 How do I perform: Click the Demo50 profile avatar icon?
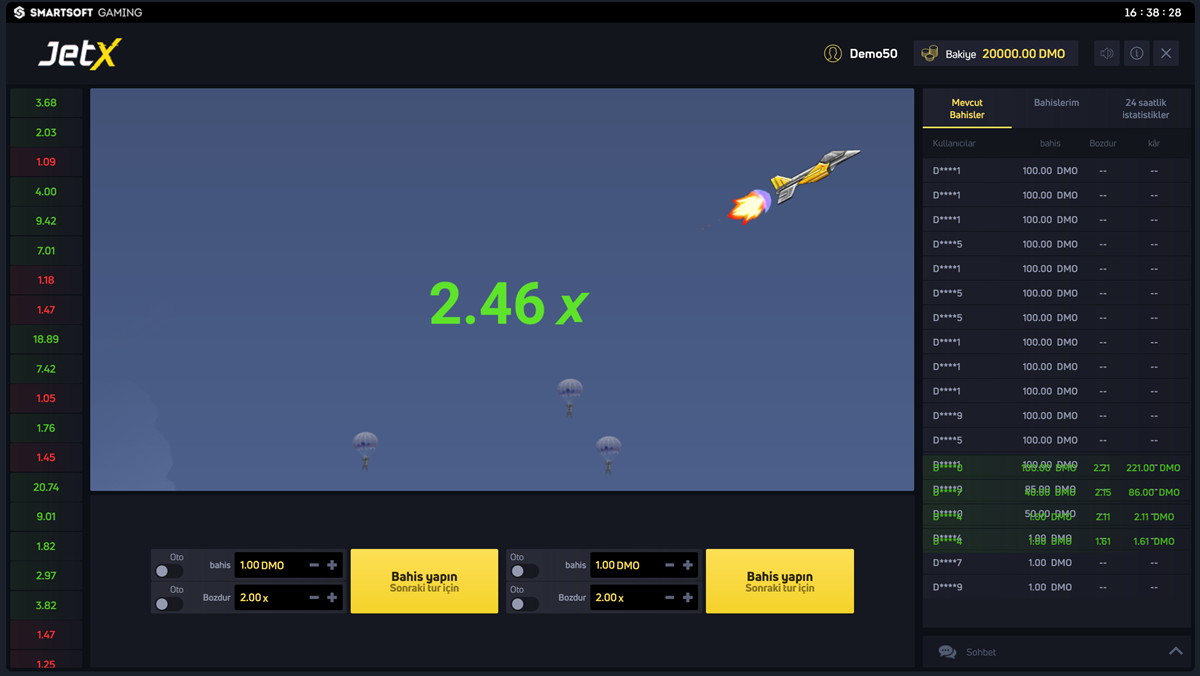(x=833, y=53)
